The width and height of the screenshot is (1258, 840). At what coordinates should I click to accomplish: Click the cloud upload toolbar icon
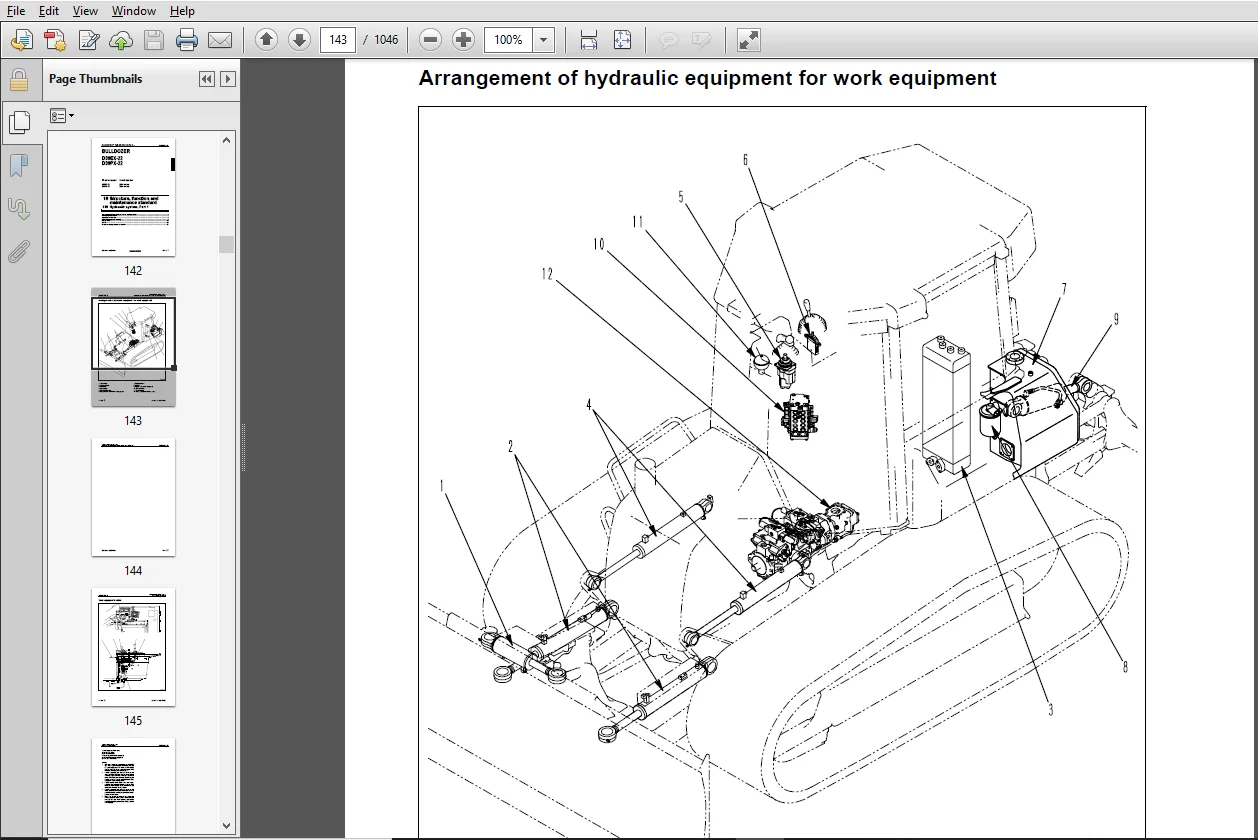coord(121,40)
